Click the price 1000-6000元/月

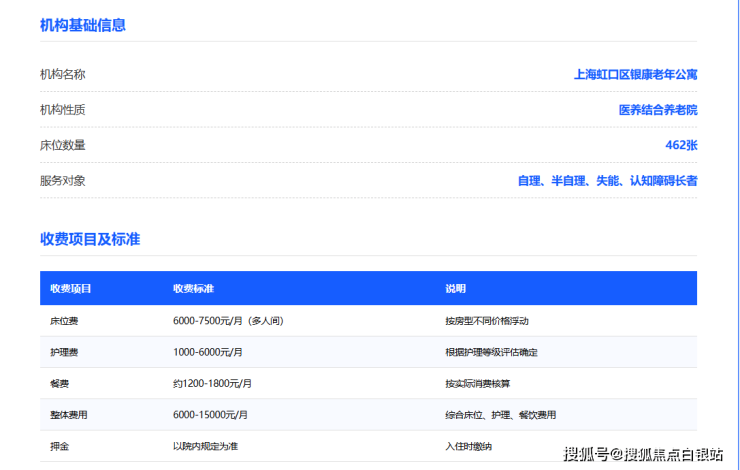(x=208, y=352)
